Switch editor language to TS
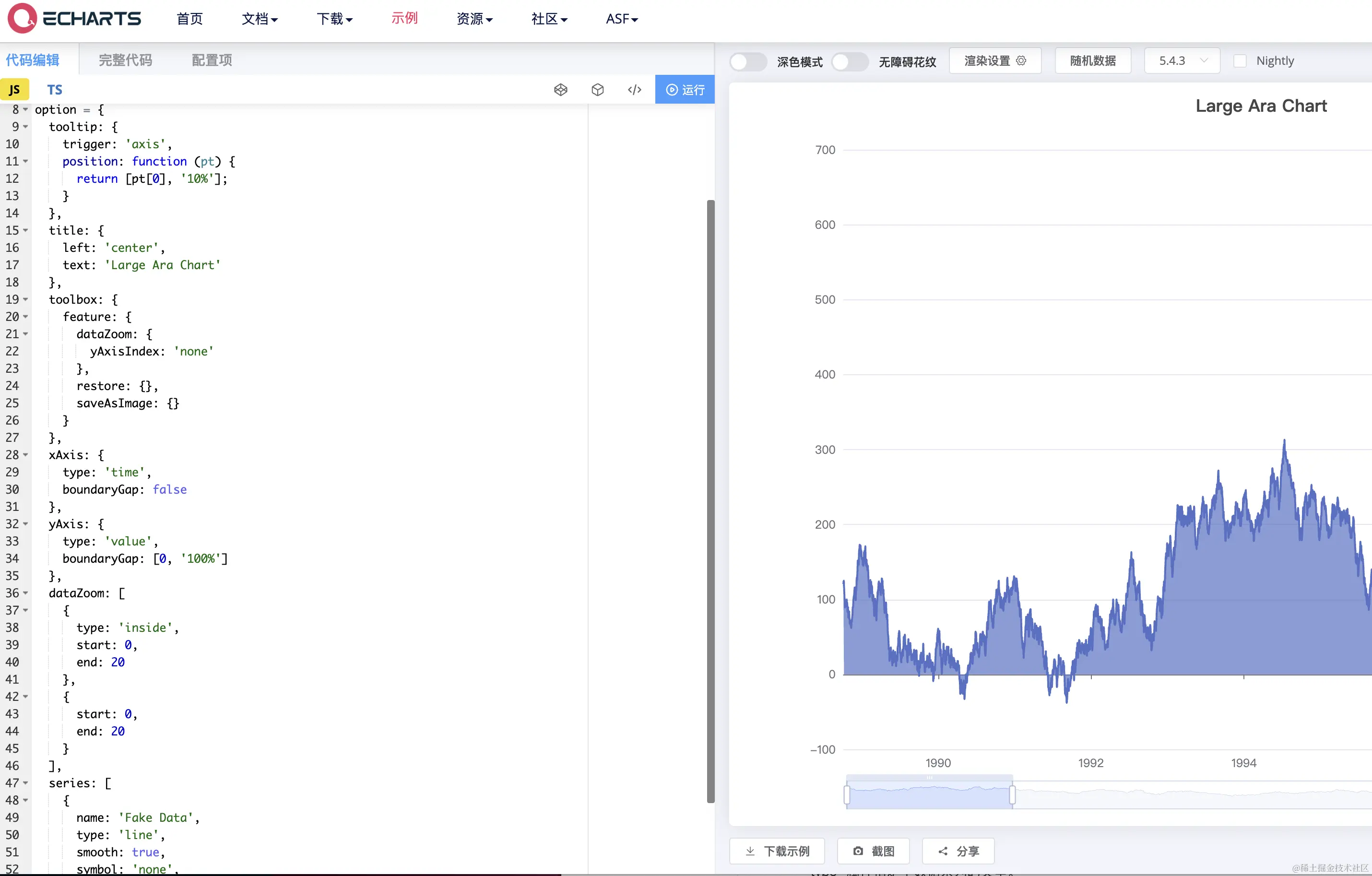The width and height of the screenshot is (1372, 876). coord(54,90)
